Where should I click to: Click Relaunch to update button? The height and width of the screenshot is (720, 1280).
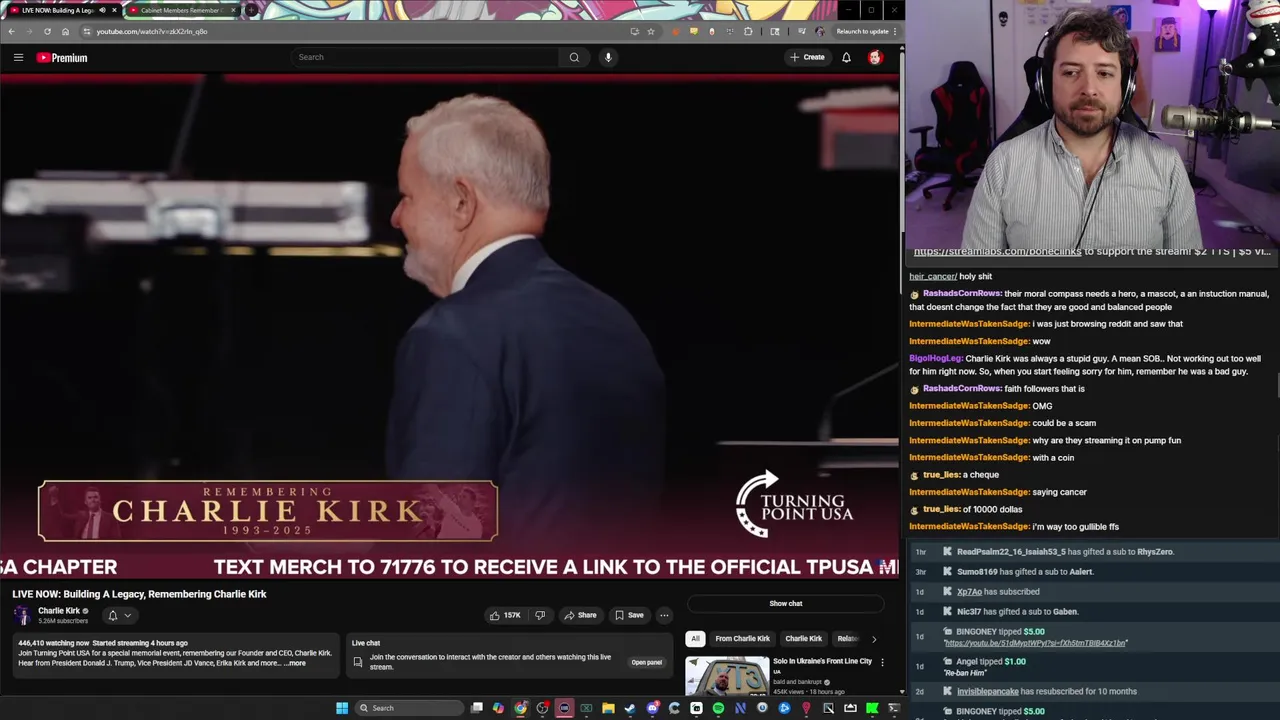click(862, 31)
